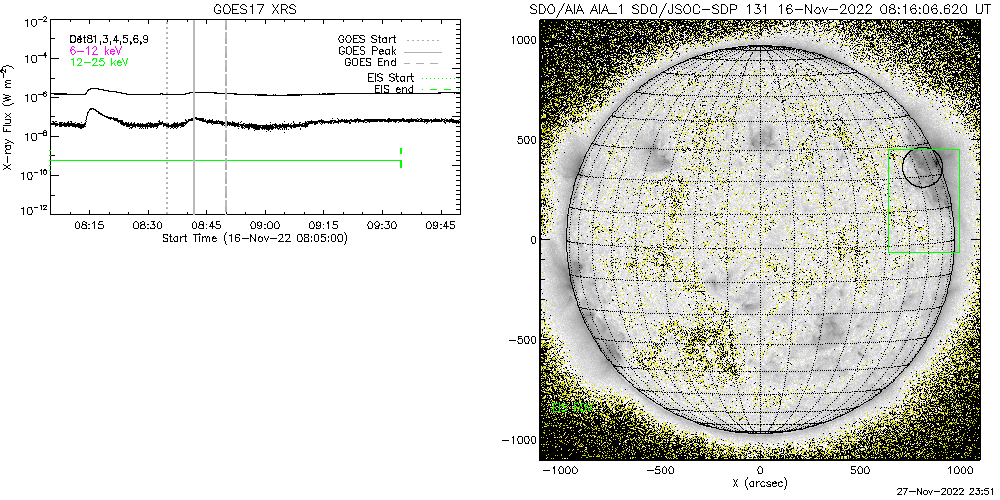The width and height of the screenshot is (1000, 500).
Task: Click the 09:15 time axis label
Action: click(323, 226)
